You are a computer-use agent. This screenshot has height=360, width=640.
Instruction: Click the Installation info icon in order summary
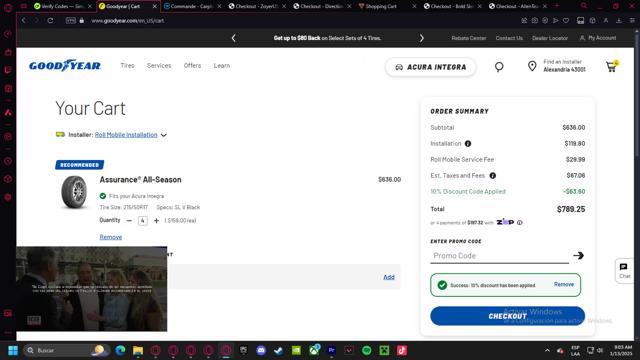(468, 144)
